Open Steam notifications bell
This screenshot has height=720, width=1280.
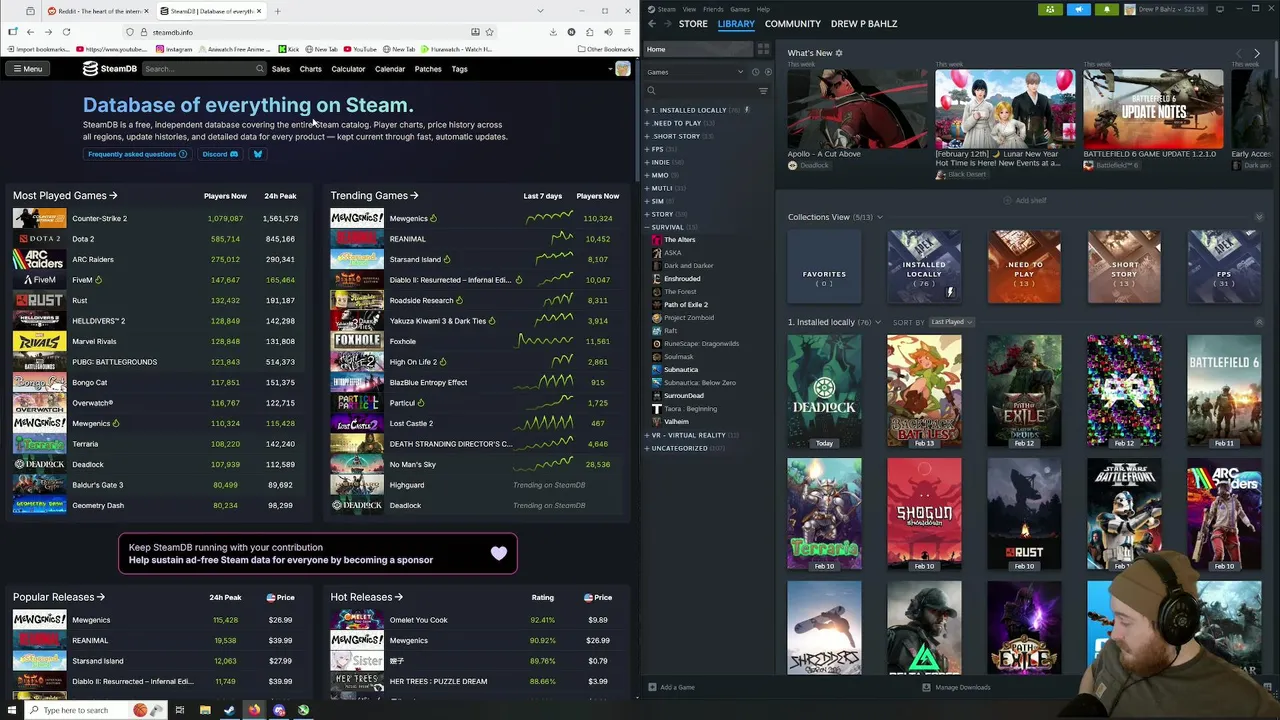click(1106, 9)
